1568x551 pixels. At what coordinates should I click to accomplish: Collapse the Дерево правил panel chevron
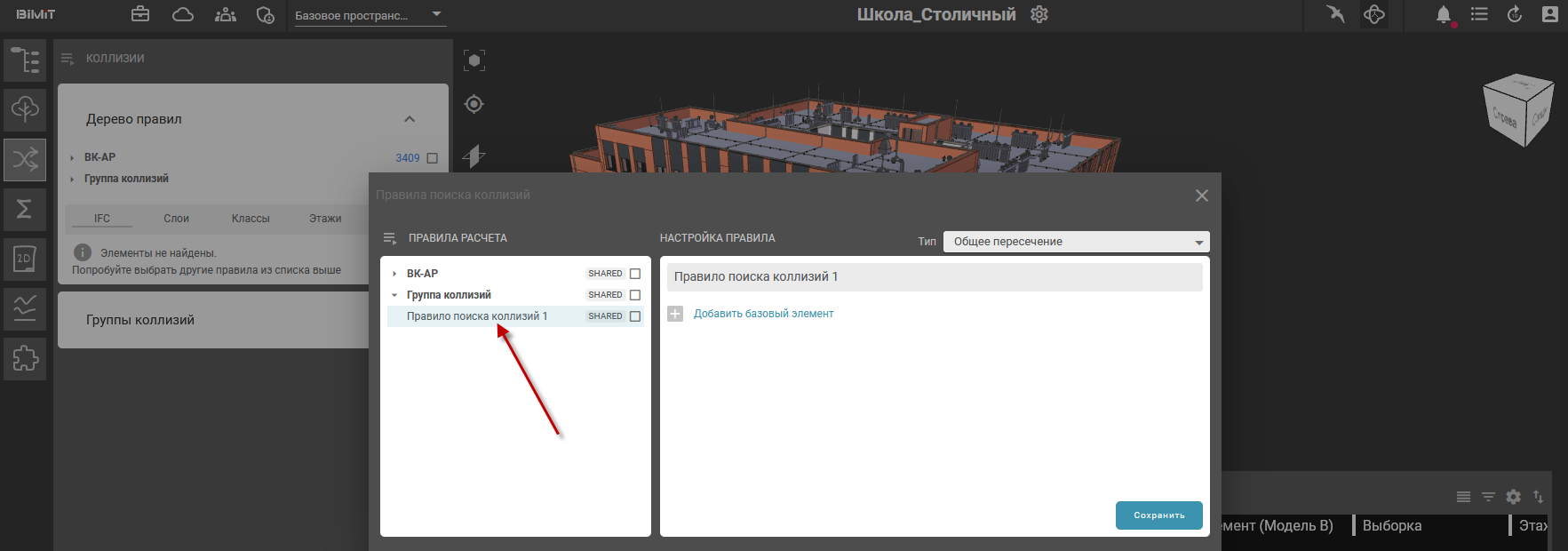pyautogui.click(x=410, y=119)
